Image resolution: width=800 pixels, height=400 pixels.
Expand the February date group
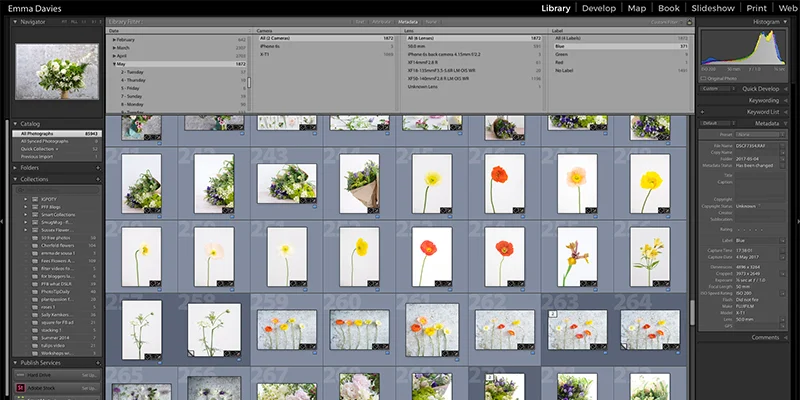click(114, 40)
